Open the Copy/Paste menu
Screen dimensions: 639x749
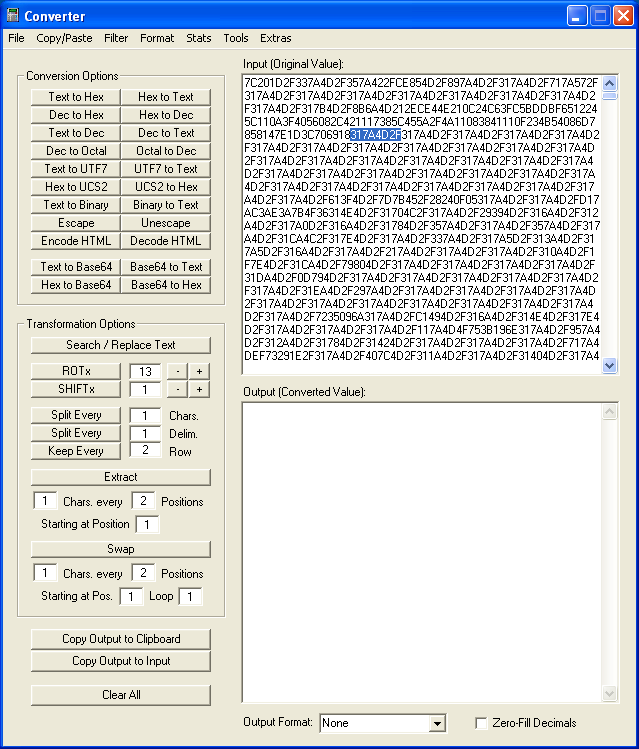point(64,38)
